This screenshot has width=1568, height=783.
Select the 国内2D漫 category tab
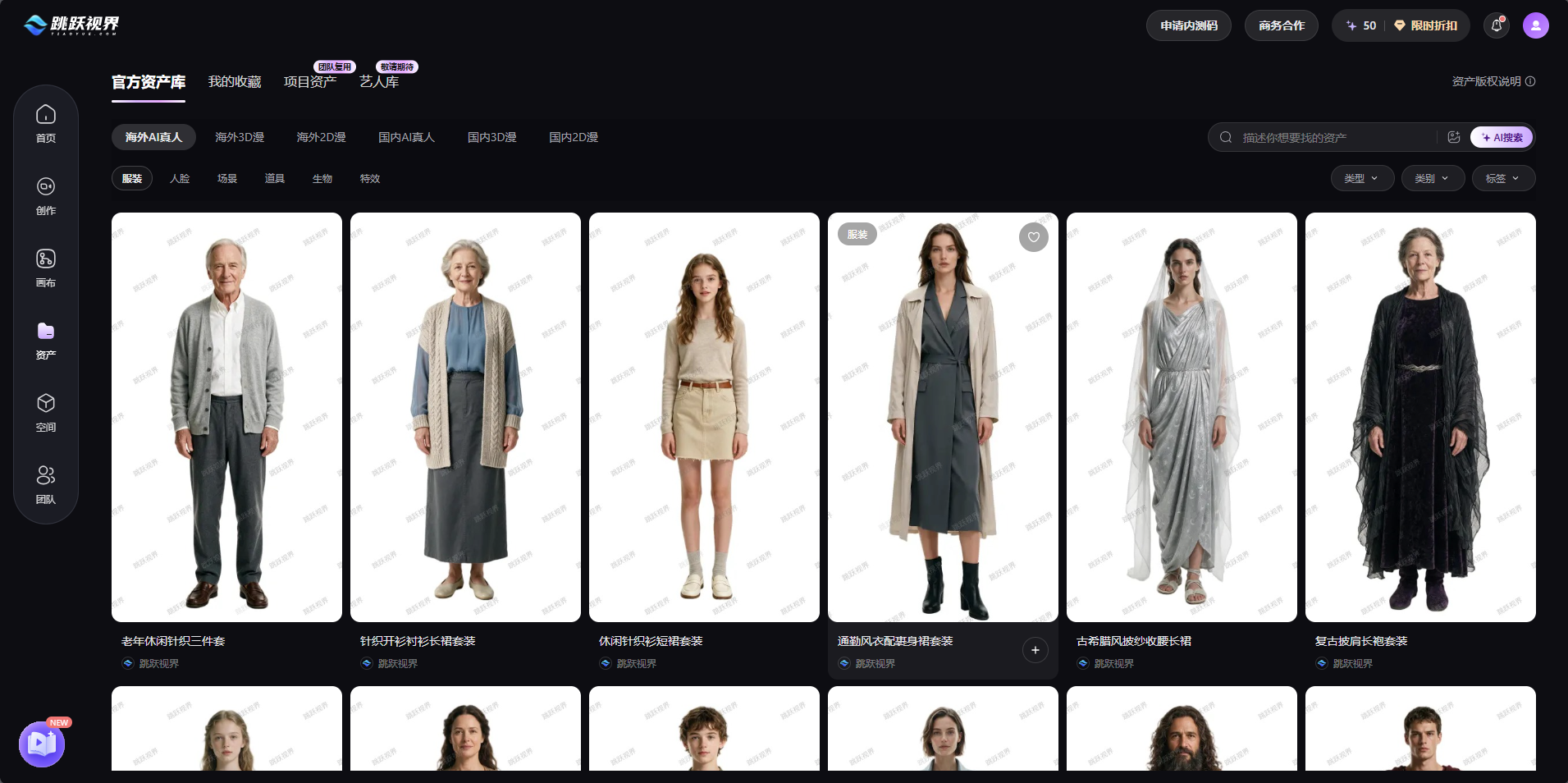coord(574,137)
